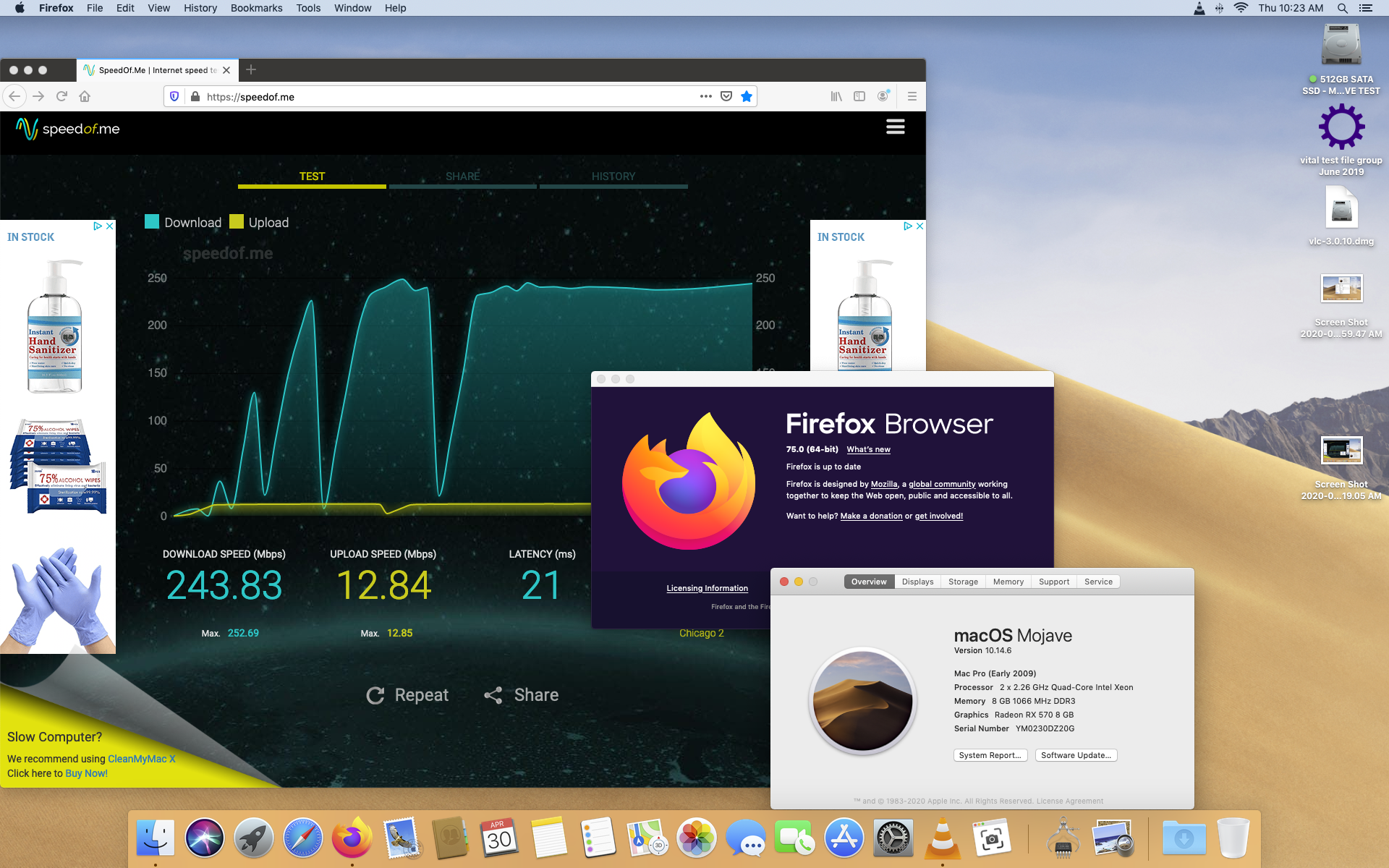
Task: Open the tracking protection shield icon
Action: (174, 96)
